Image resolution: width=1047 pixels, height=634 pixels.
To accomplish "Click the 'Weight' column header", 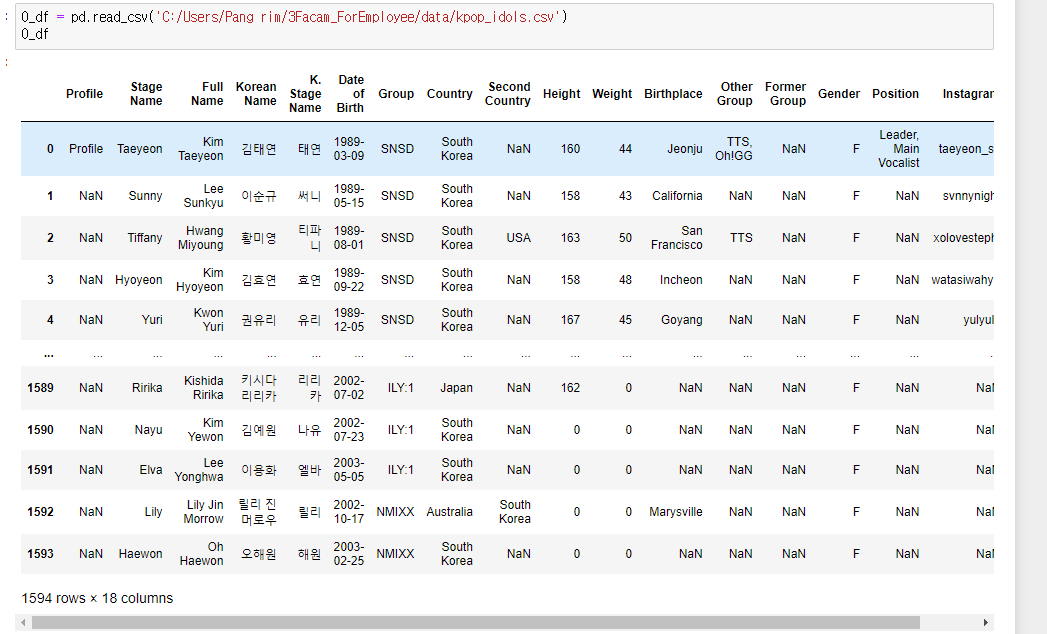I will click(612, 94).
